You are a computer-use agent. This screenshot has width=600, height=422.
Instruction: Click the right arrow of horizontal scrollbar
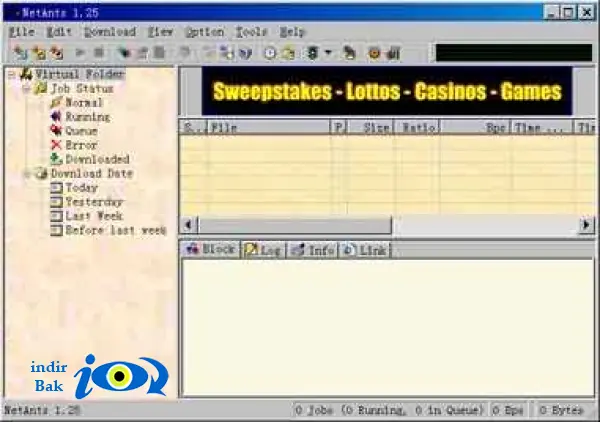(586, 225)
